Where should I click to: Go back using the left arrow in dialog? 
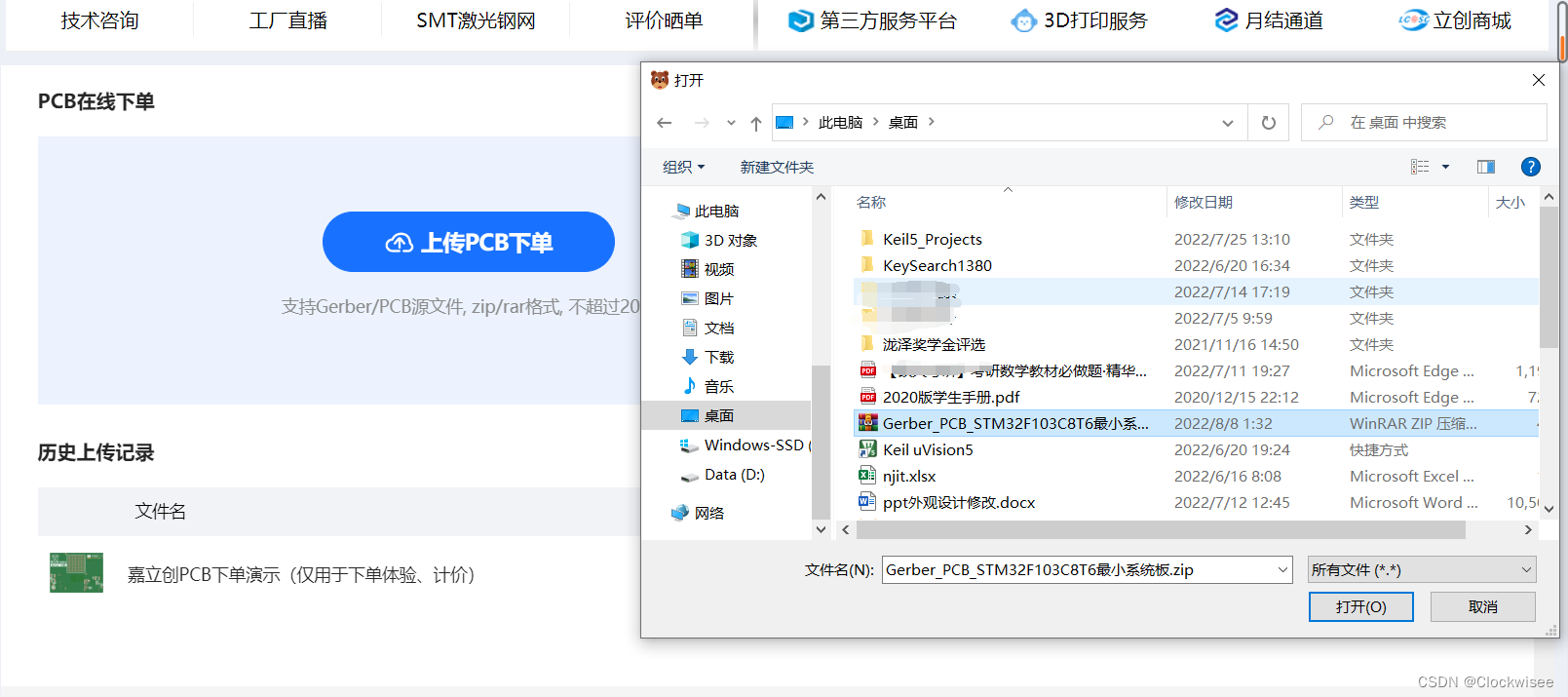coord(665,123)
